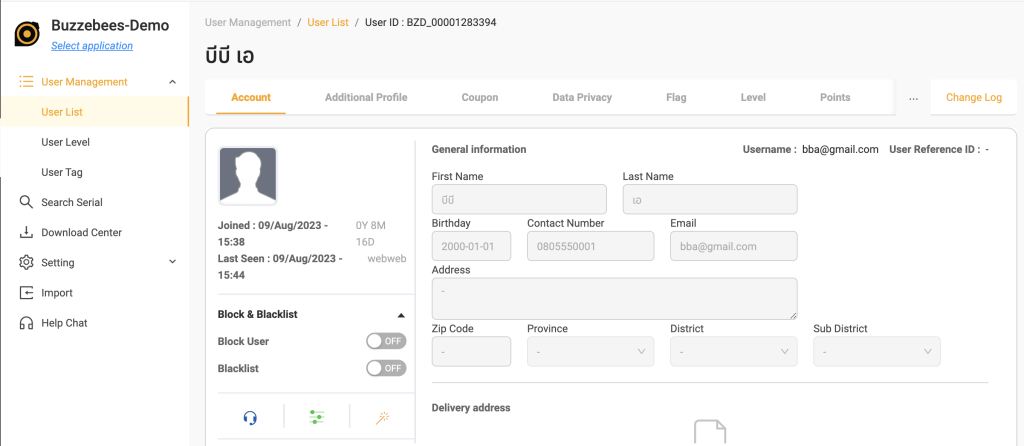This screenshot has width=1024, height=446.
Task: Click the blue headset support icon
Action: (x=250, y=418)
